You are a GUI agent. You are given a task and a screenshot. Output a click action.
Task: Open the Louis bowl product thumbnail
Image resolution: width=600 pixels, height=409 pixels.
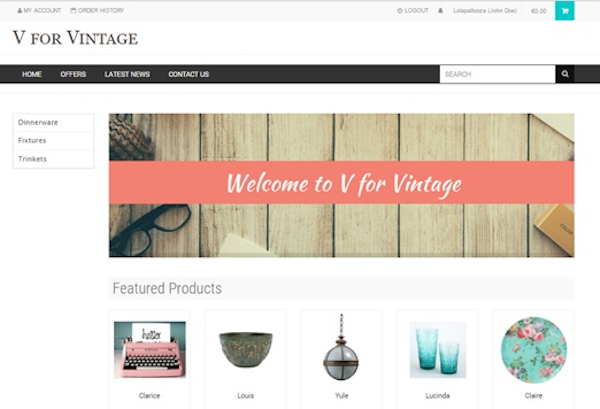tap(246, 350)
